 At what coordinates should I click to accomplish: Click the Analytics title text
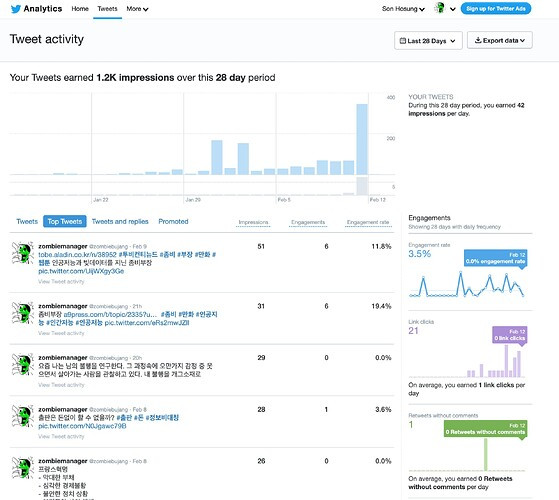coord(43,9)
